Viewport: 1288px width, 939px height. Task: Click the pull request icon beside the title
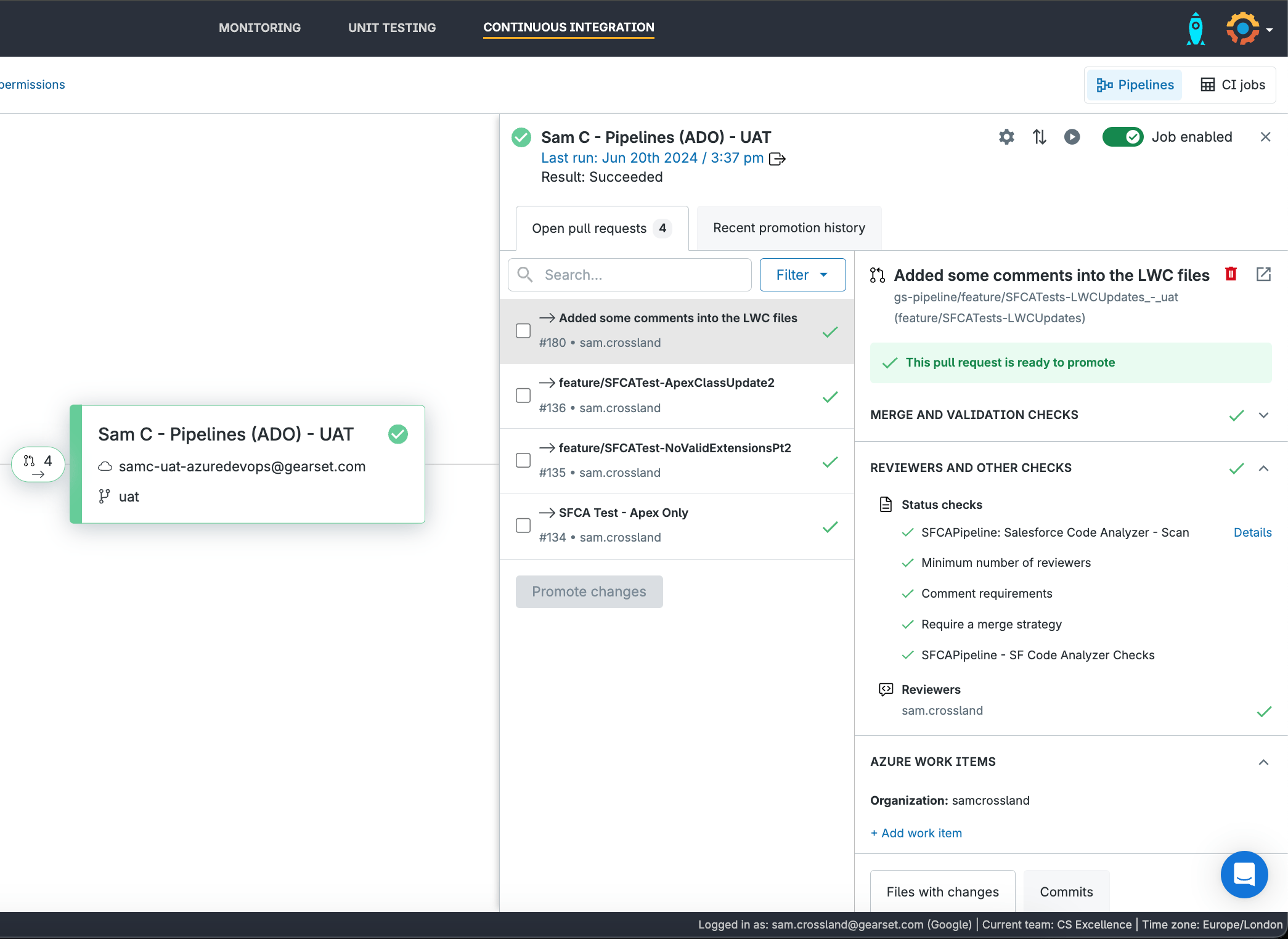pos(878,275)
